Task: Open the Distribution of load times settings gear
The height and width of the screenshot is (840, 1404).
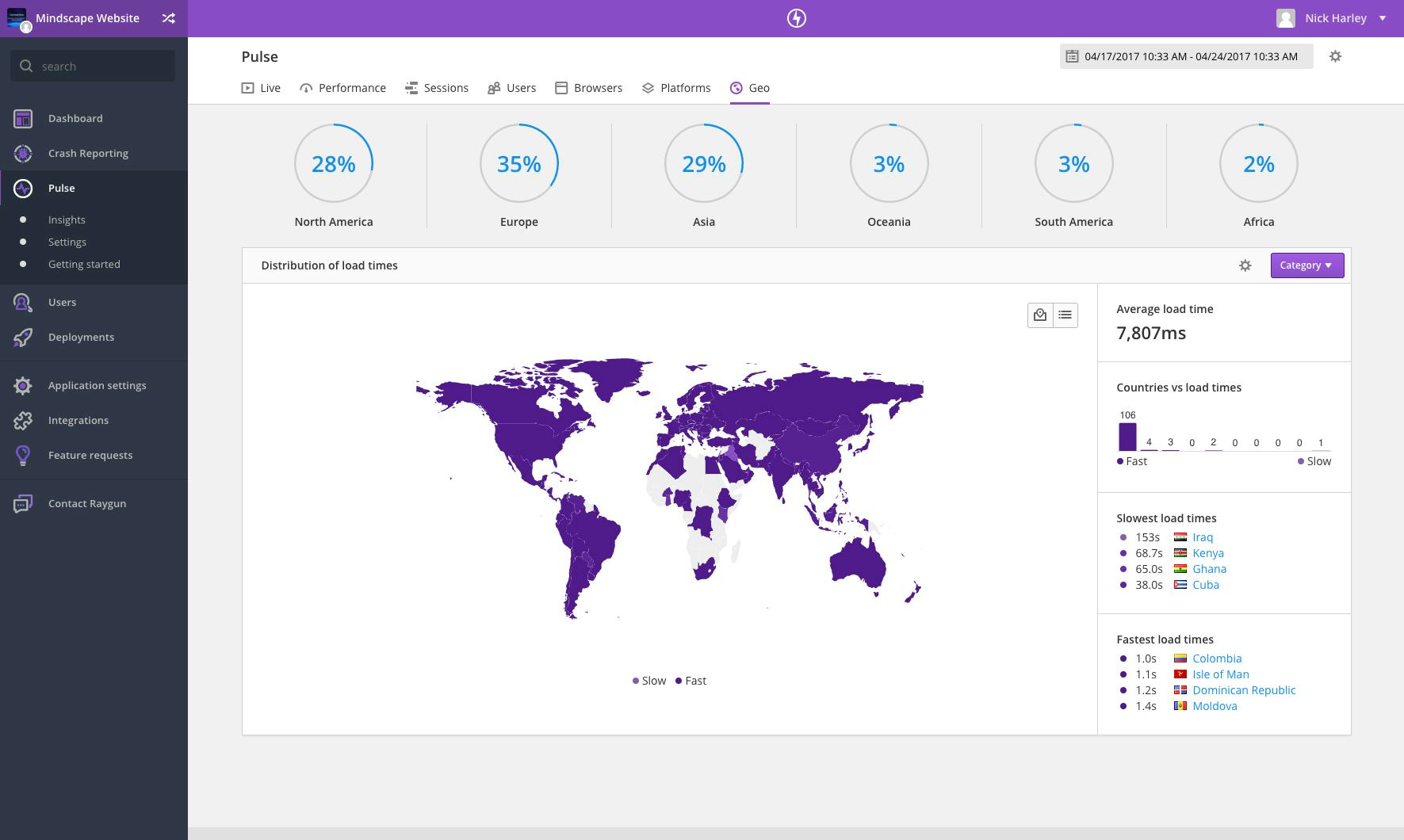Action: click(1245, 265)
